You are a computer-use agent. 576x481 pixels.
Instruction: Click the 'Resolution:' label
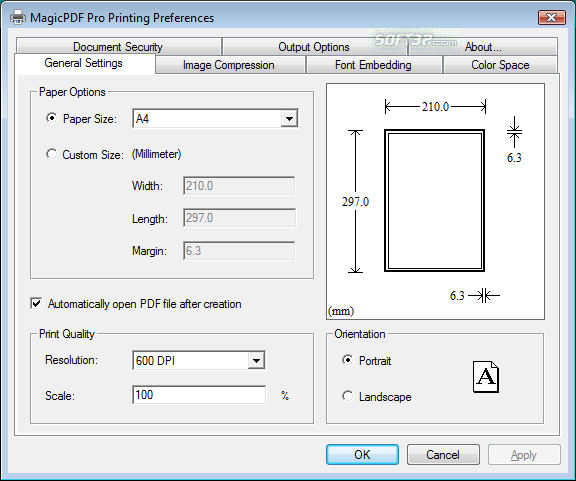tap(72, 360)
